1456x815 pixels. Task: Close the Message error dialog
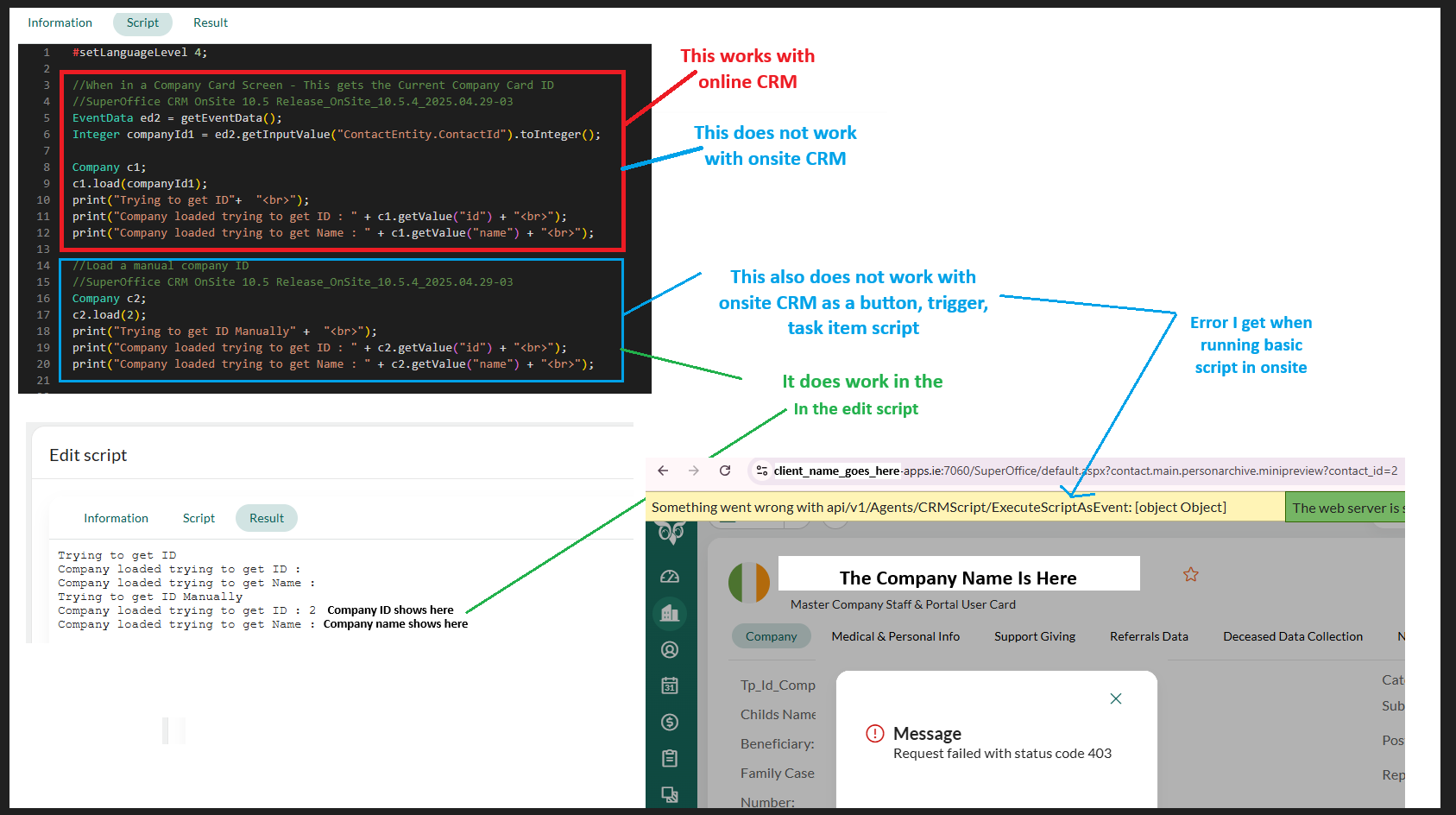point(1115,698)
